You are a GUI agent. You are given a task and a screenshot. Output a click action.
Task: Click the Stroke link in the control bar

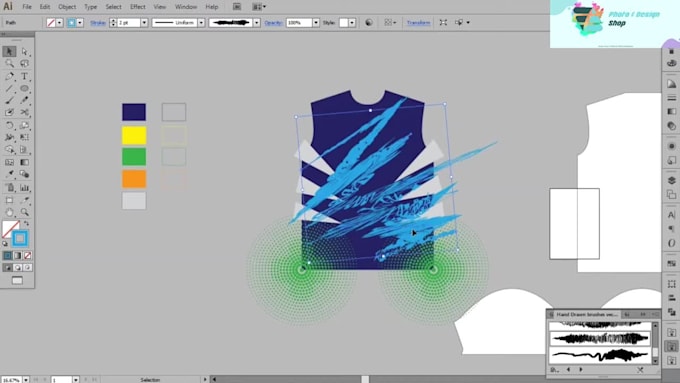point(98,23)
